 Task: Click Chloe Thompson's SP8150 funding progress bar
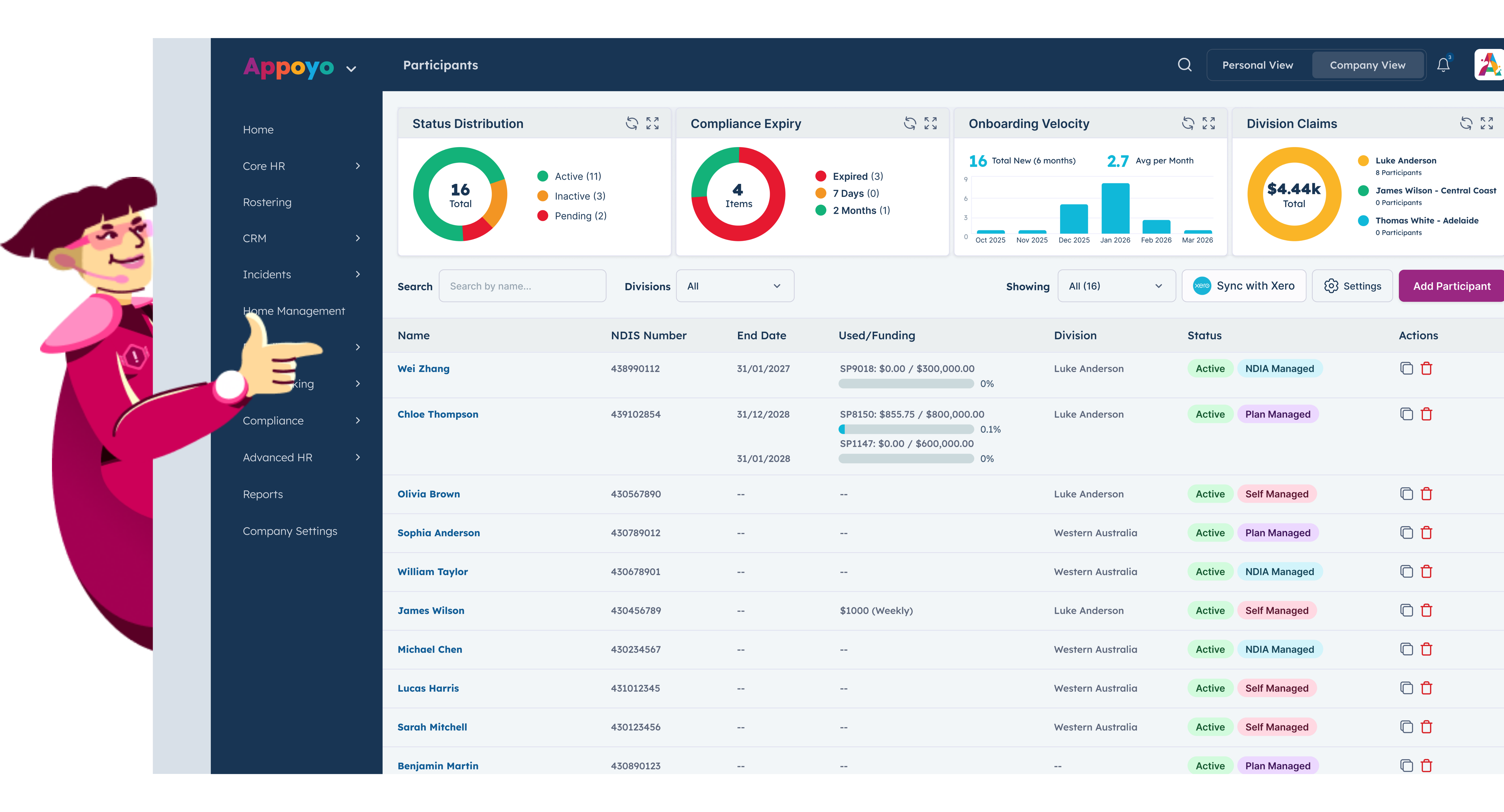[906, 429]
